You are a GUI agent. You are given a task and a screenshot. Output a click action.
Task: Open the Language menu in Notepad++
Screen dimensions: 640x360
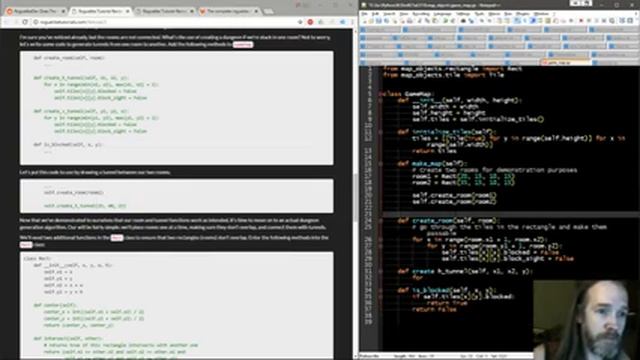pyautogui.click(x=442, y=13)
